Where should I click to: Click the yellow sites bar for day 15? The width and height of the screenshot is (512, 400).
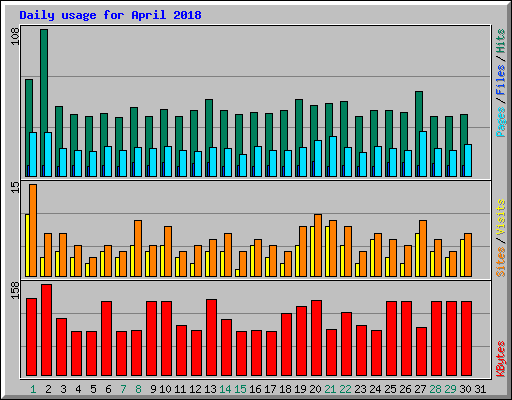(x=237, y=273)
